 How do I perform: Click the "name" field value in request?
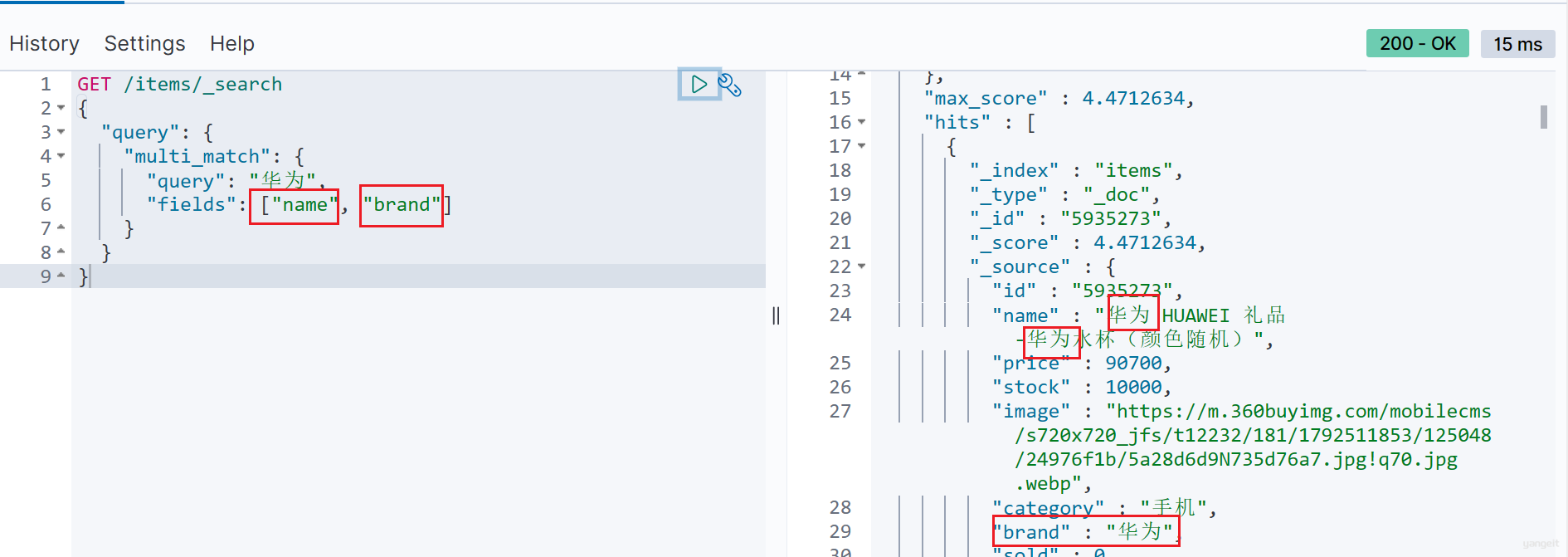[305, 204]
